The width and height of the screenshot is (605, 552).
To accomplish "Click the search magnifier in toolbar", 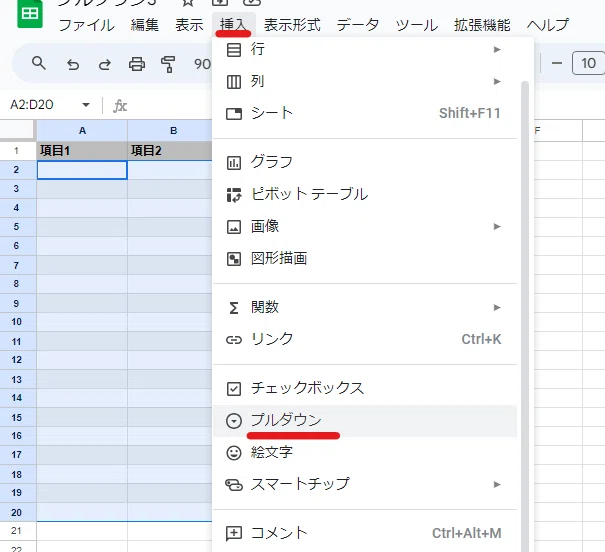I will click(39, 63).
